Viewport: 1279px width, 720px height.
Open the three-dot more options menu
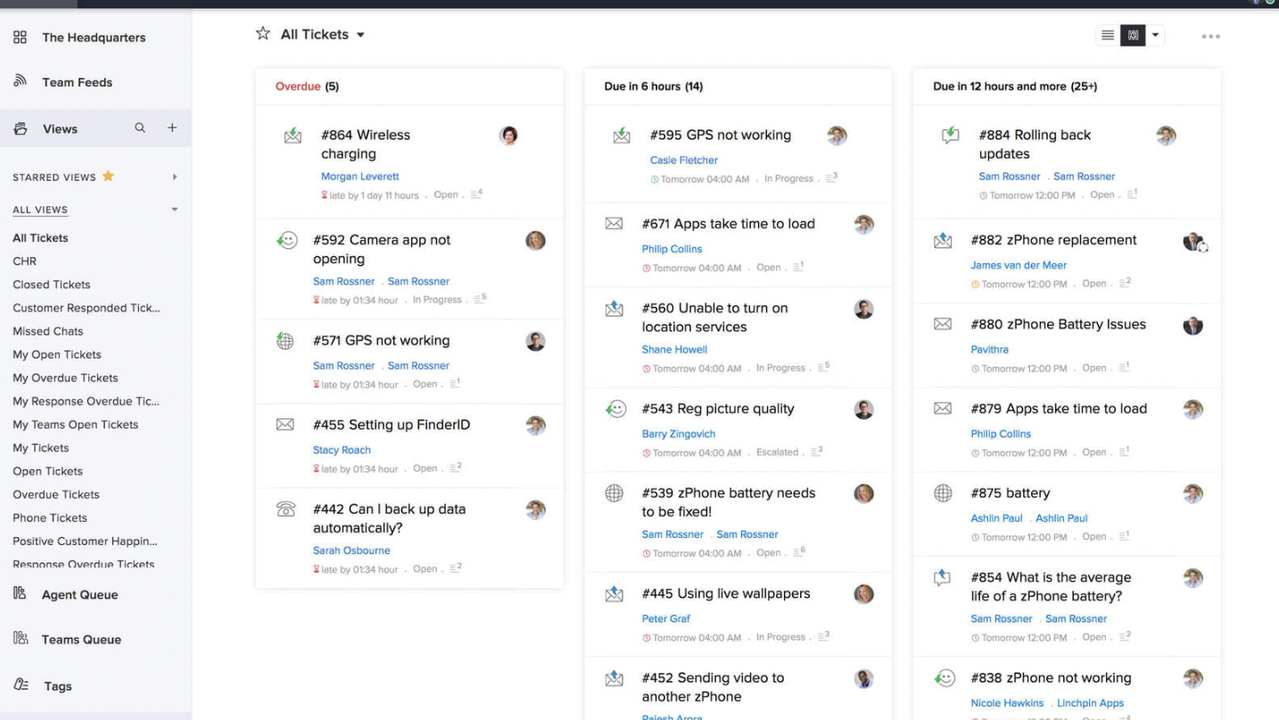[1210, 37]
